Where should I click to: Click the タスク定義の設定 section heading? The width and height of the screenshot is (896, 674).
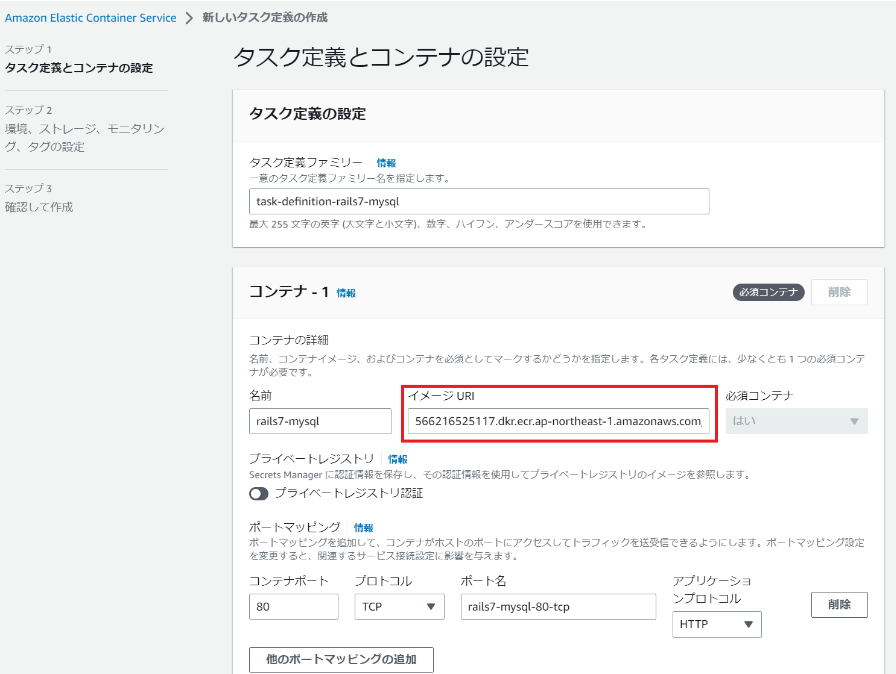click(x=307, y=114)
